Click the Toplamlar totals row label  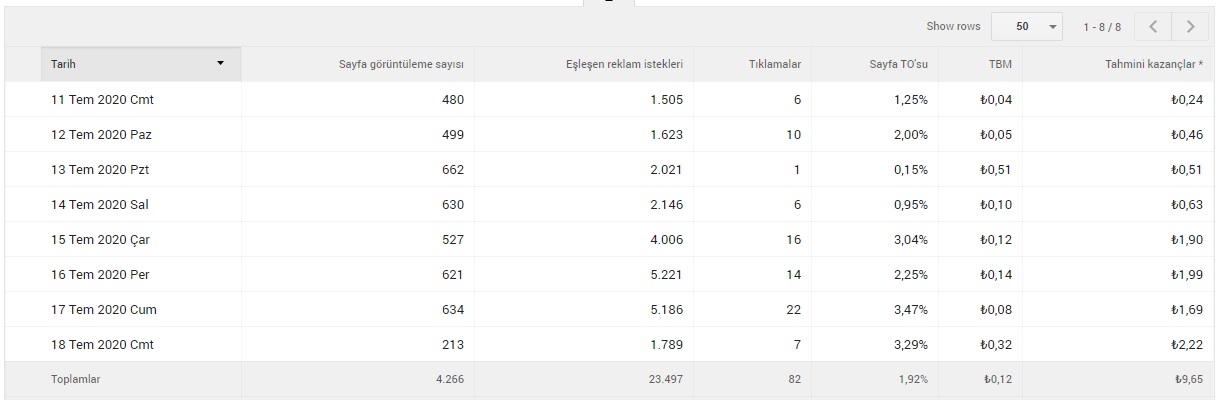[76, 380]
